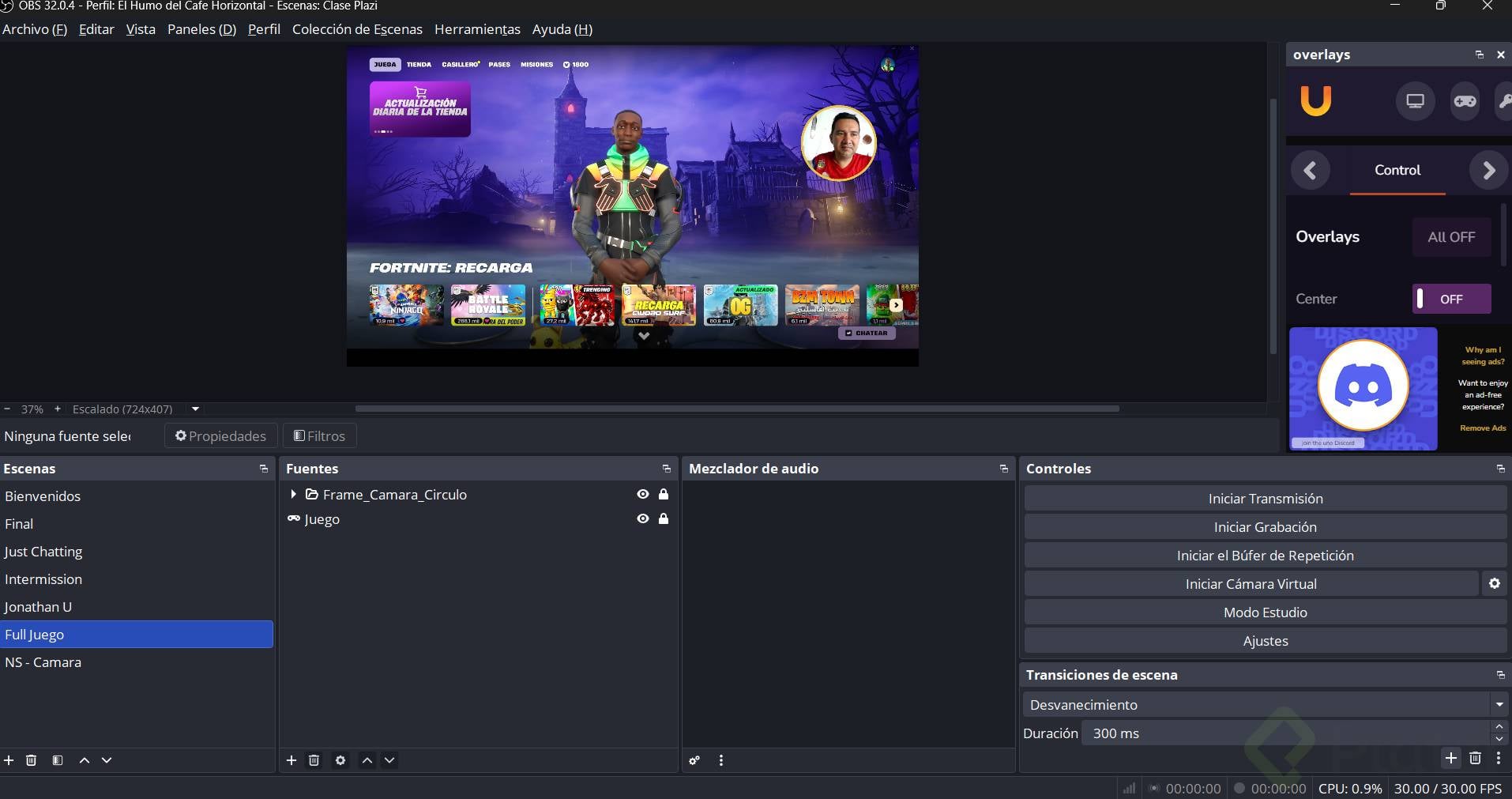
Task: Click the gamepad icon in overlays panel
Action: pos(1465,101)
